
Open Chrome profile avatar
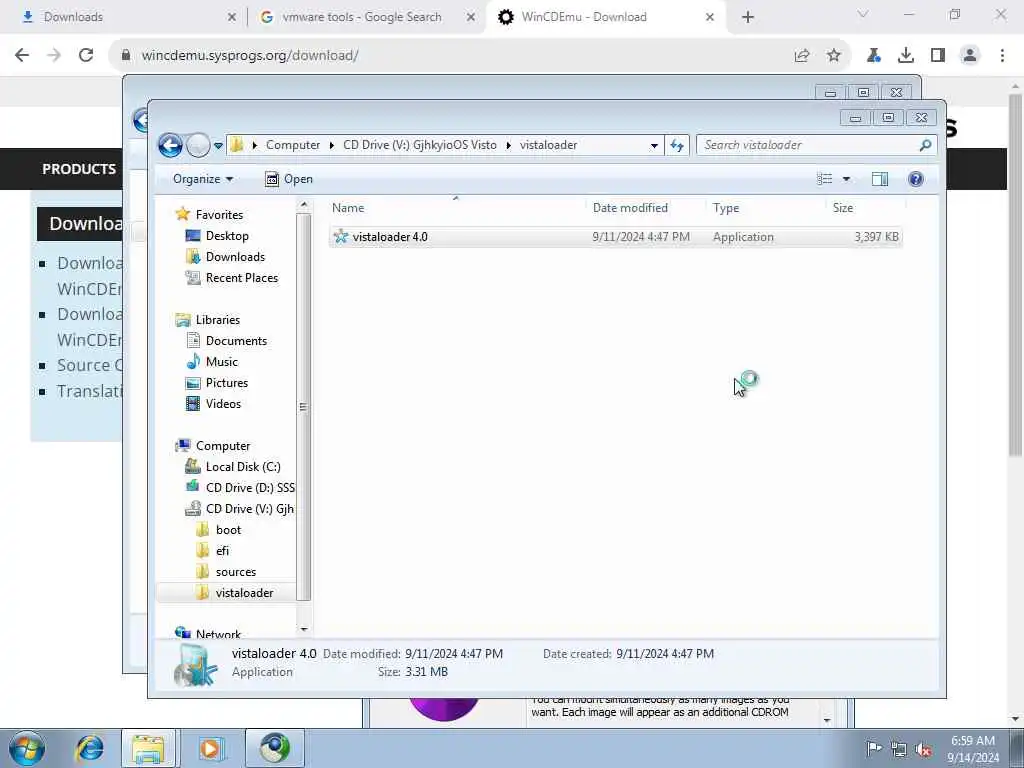[x=970, y=56]
